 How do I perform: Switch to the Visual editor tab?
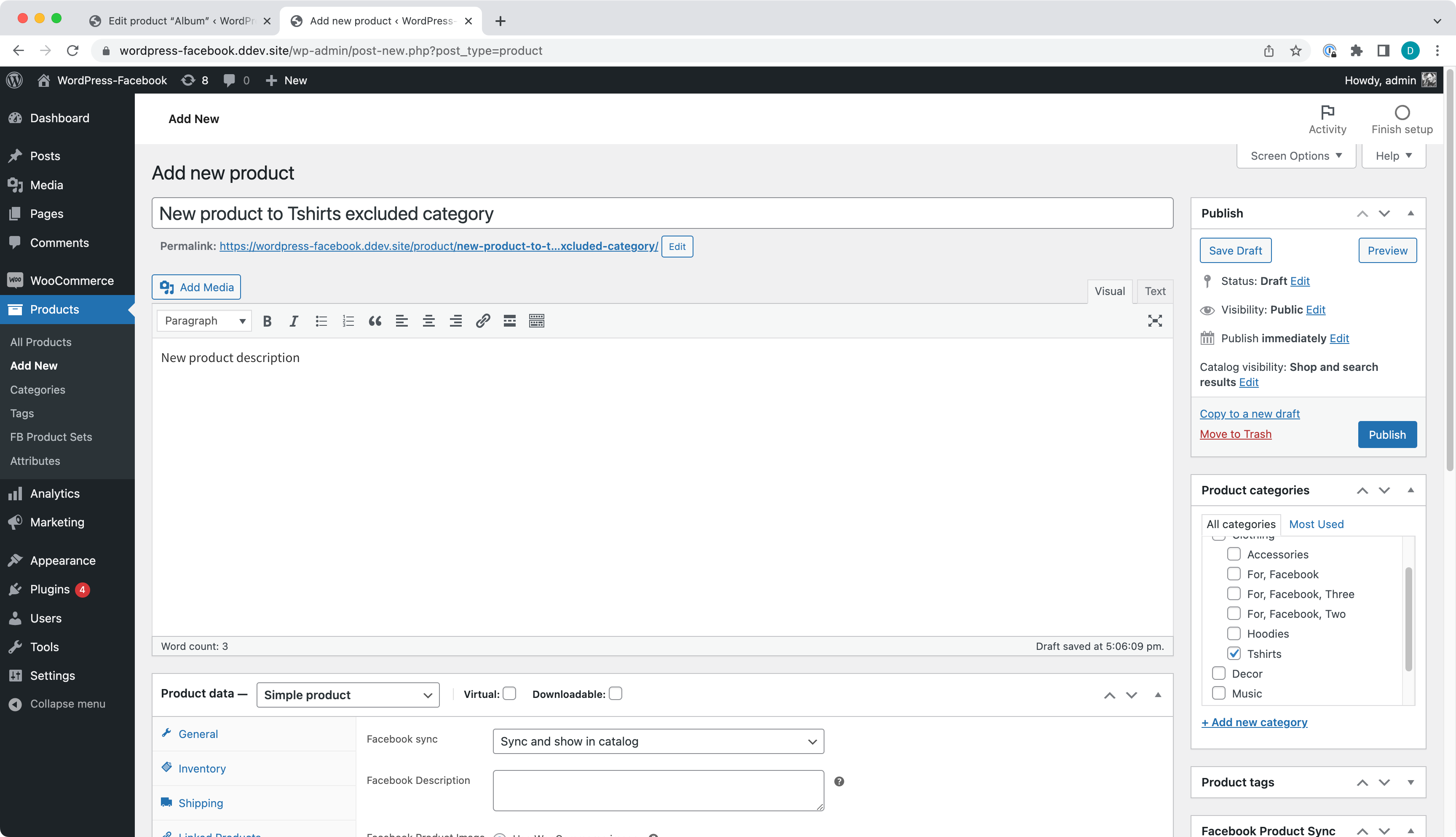[1109, 290]
